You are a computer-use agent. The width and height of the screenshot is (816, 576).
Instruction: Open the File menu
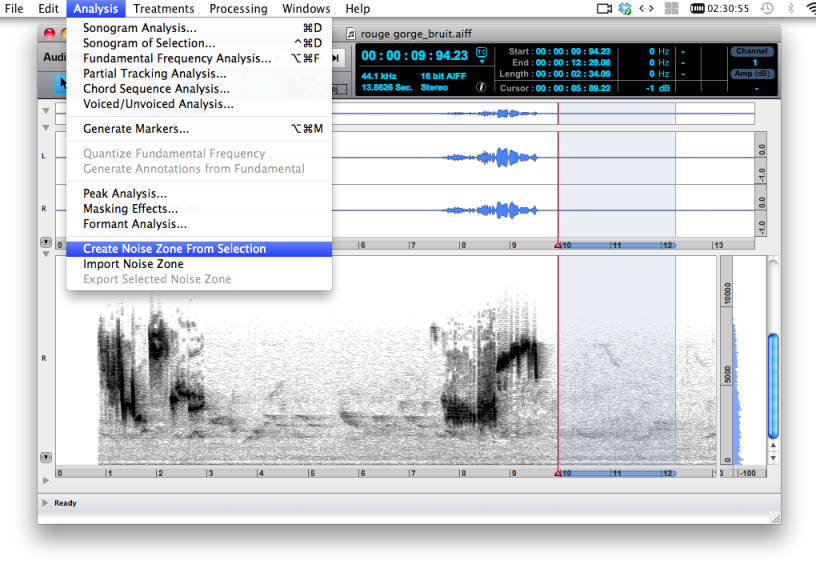pyautogui.click(x=14, y=8)
